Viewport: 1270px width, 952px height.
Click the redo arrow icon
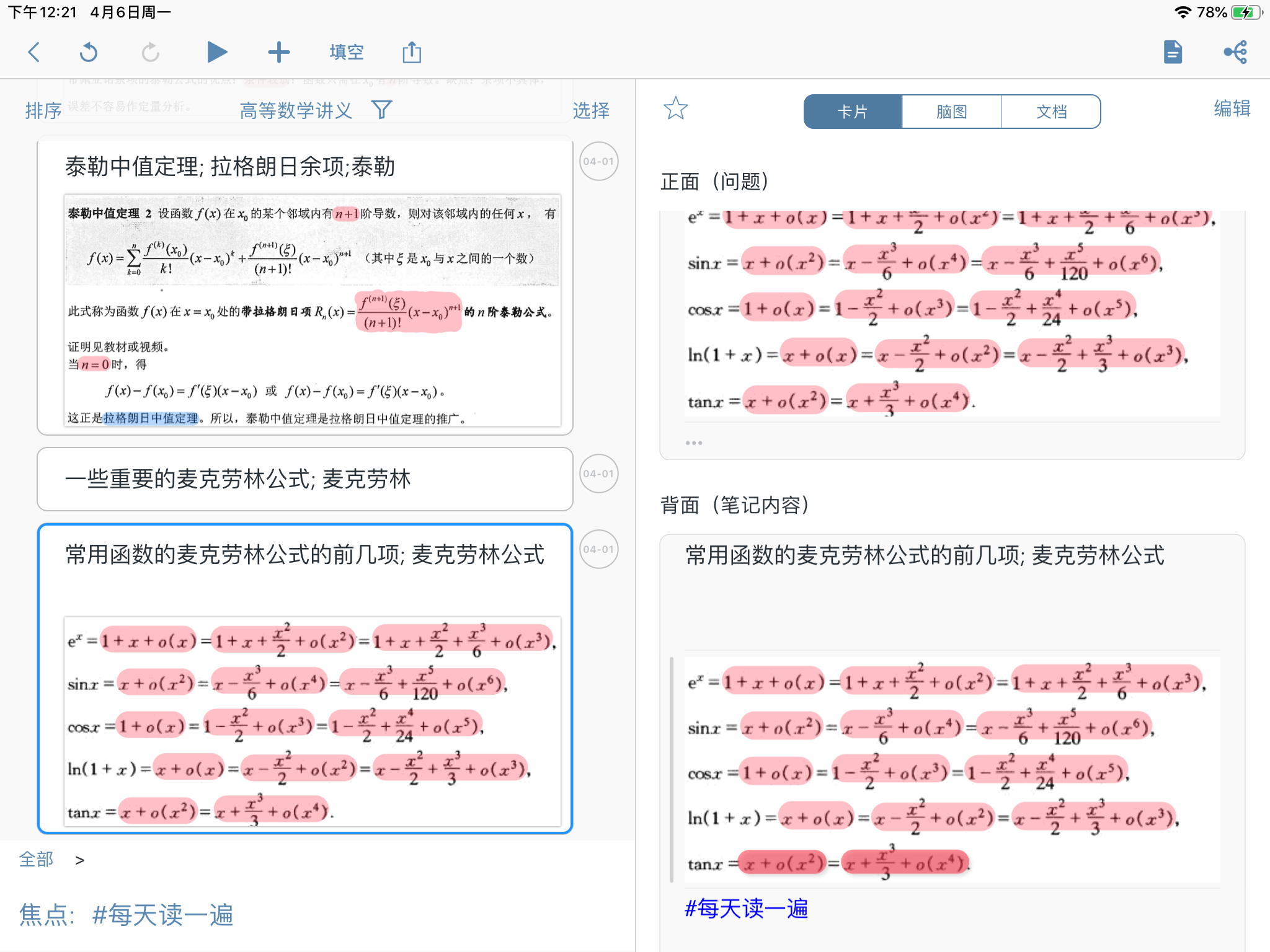(x=151, y=52)
